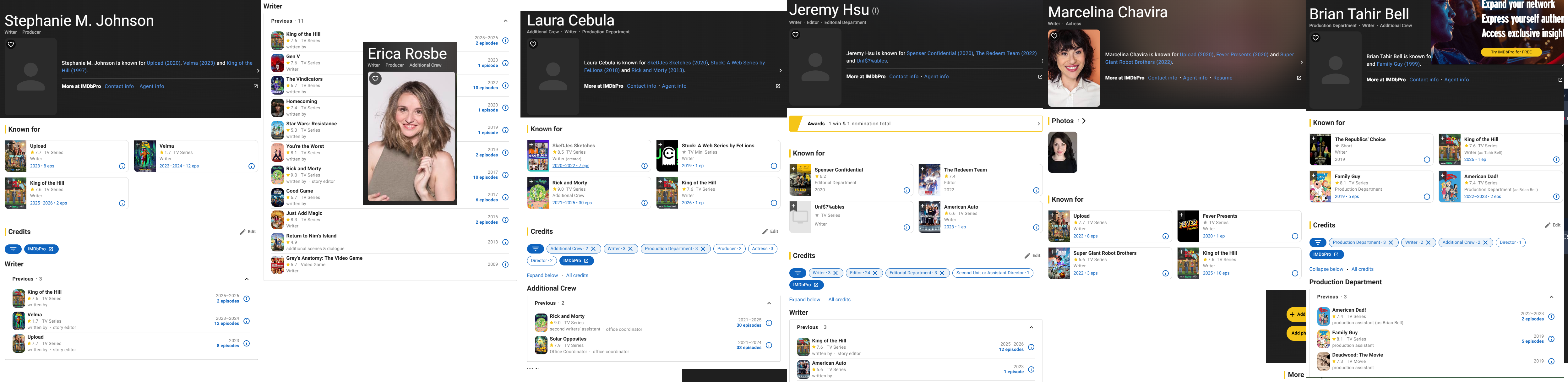Show info for Gen V in the Writer list

point(505,63)
